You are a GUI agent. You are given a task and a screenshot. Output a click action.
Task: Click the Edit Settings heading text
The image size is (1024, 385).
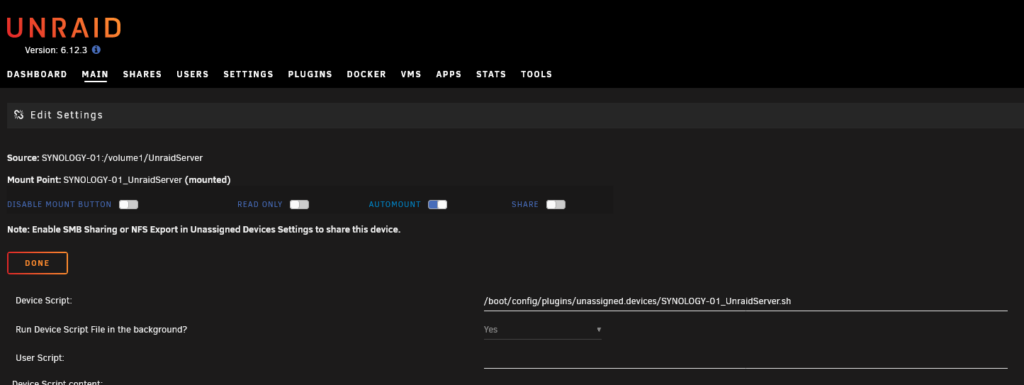(x=67, y=115)
